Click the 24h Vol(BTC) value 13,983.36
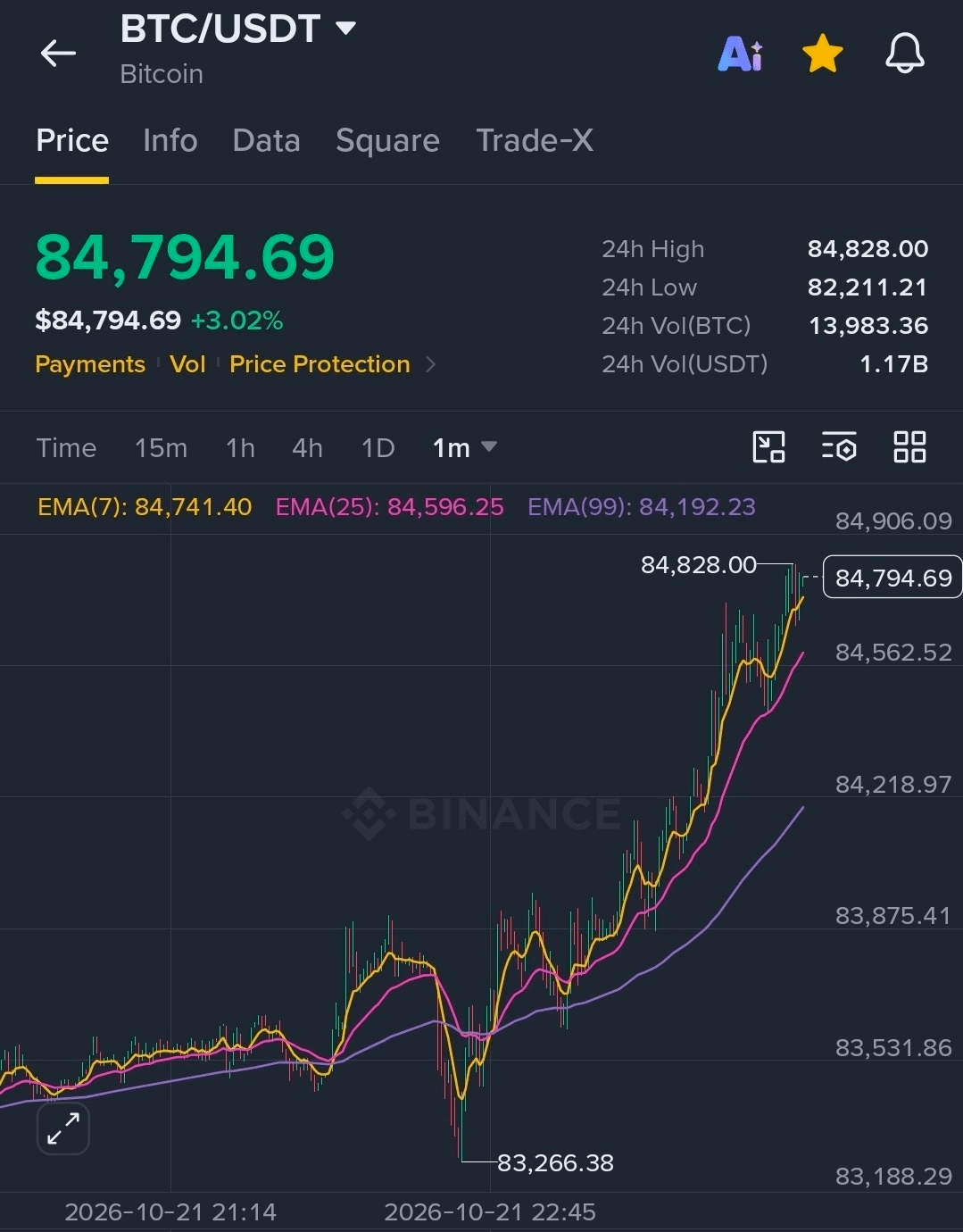The height and width of the screenshot is (1232, 963). pyautogui.click(x=868, y=326)
